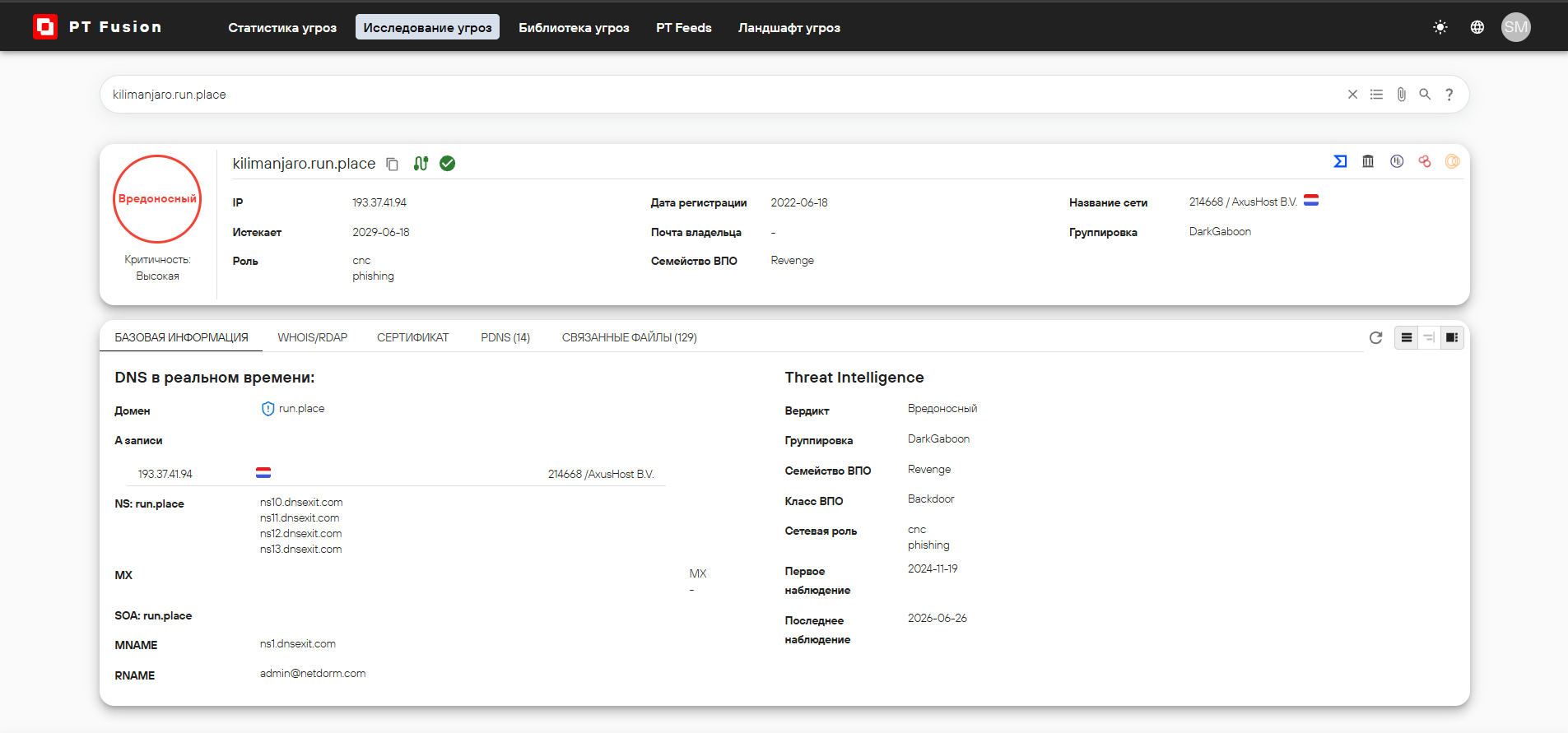Open the PDNS (14) tab
The width and height of the screenshot is (1568, 733).
(505, 337)
